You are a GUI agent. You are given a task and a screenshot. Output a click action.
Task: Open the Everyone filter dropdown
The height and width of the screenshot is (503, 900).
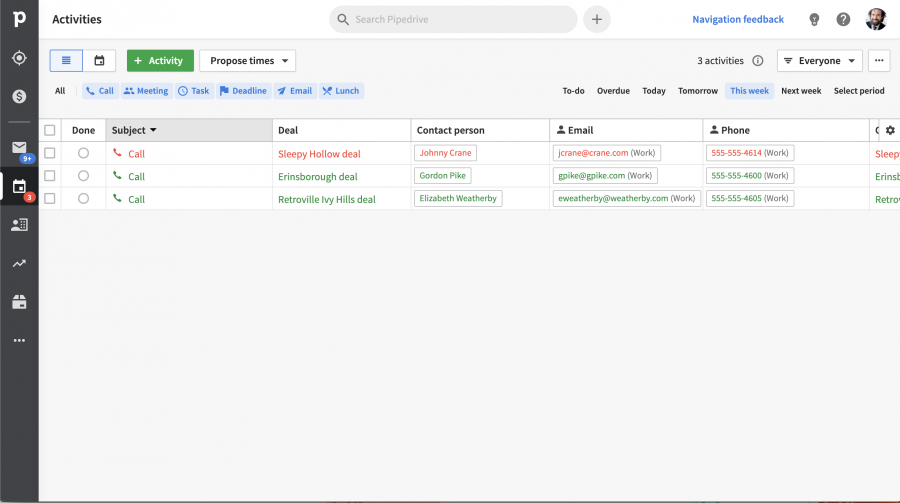[x=820, y=60]
